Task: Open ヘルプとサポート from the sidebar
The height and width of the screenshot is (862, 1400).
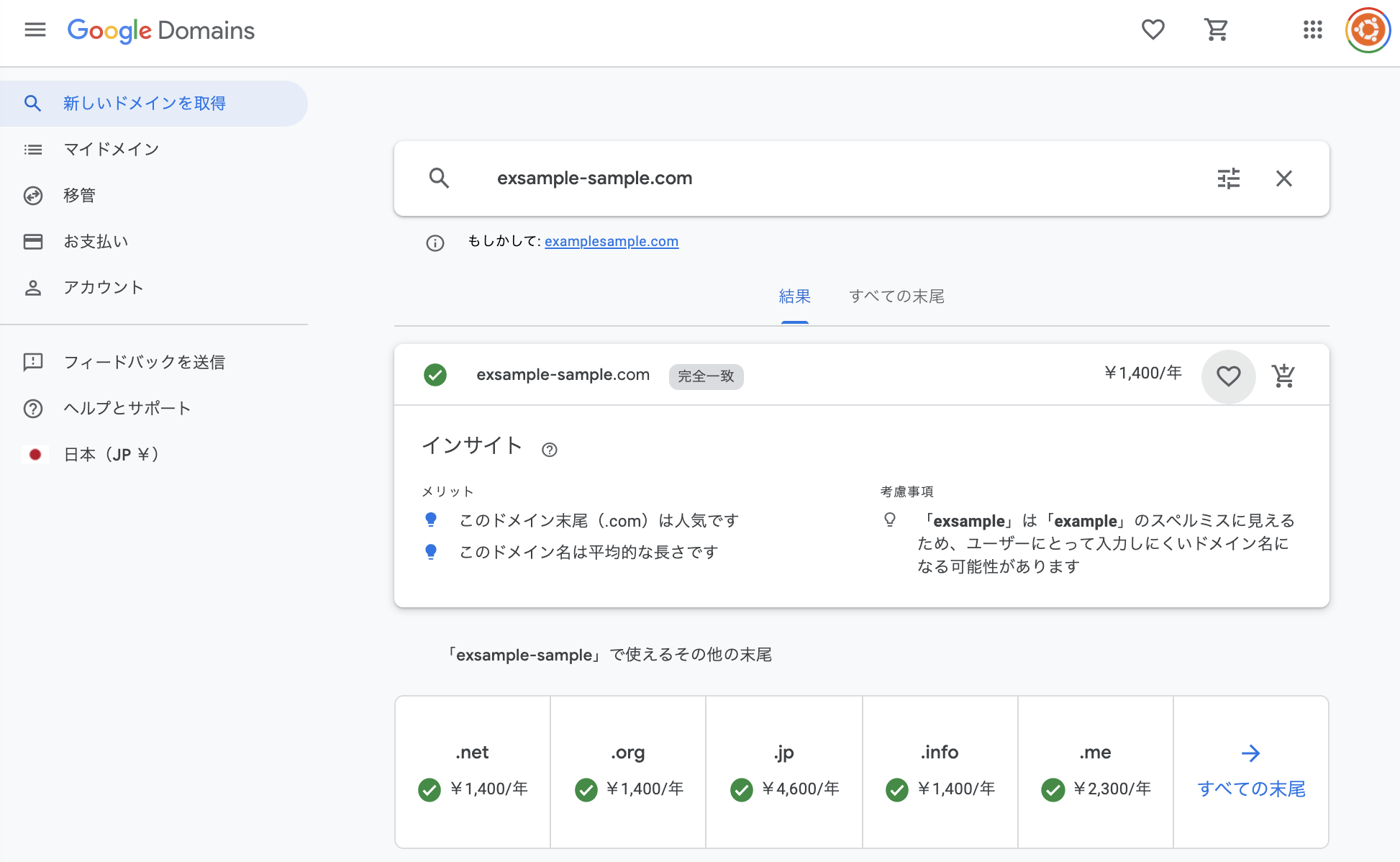Action: pos(127,408)
